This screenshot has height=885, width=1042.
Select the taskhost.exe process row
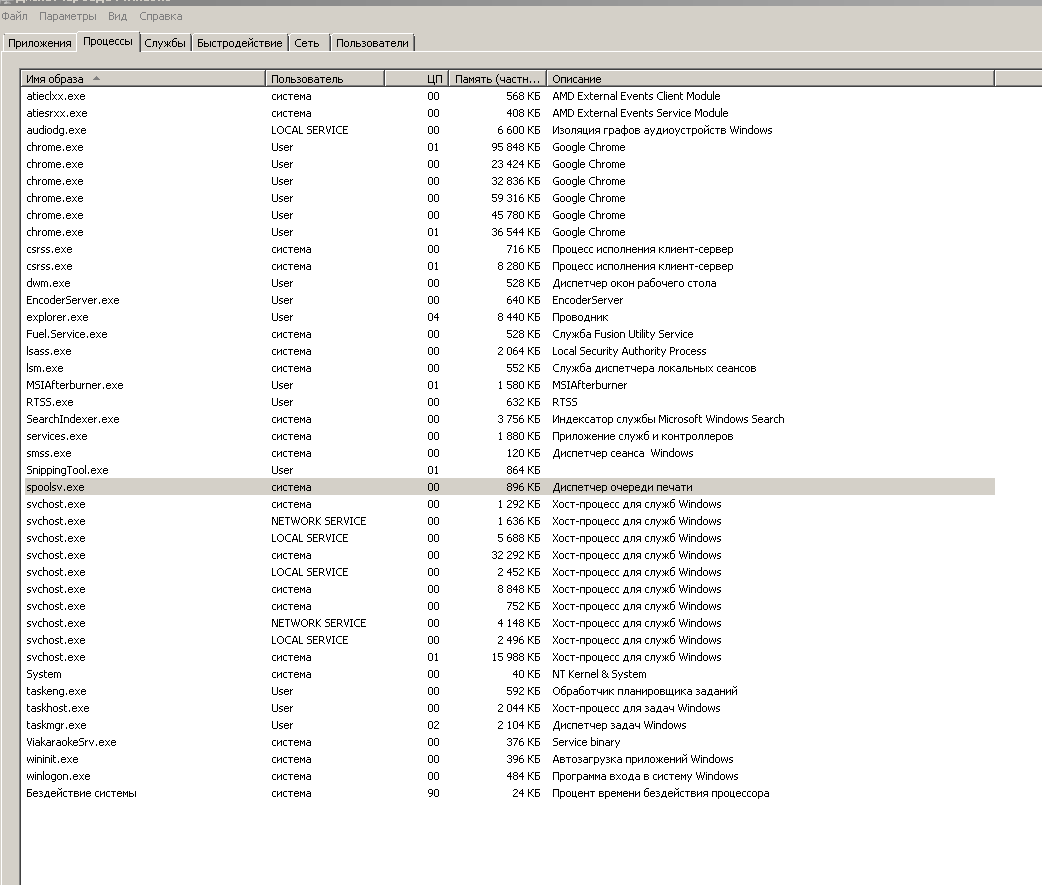click(x=510, y=709)
